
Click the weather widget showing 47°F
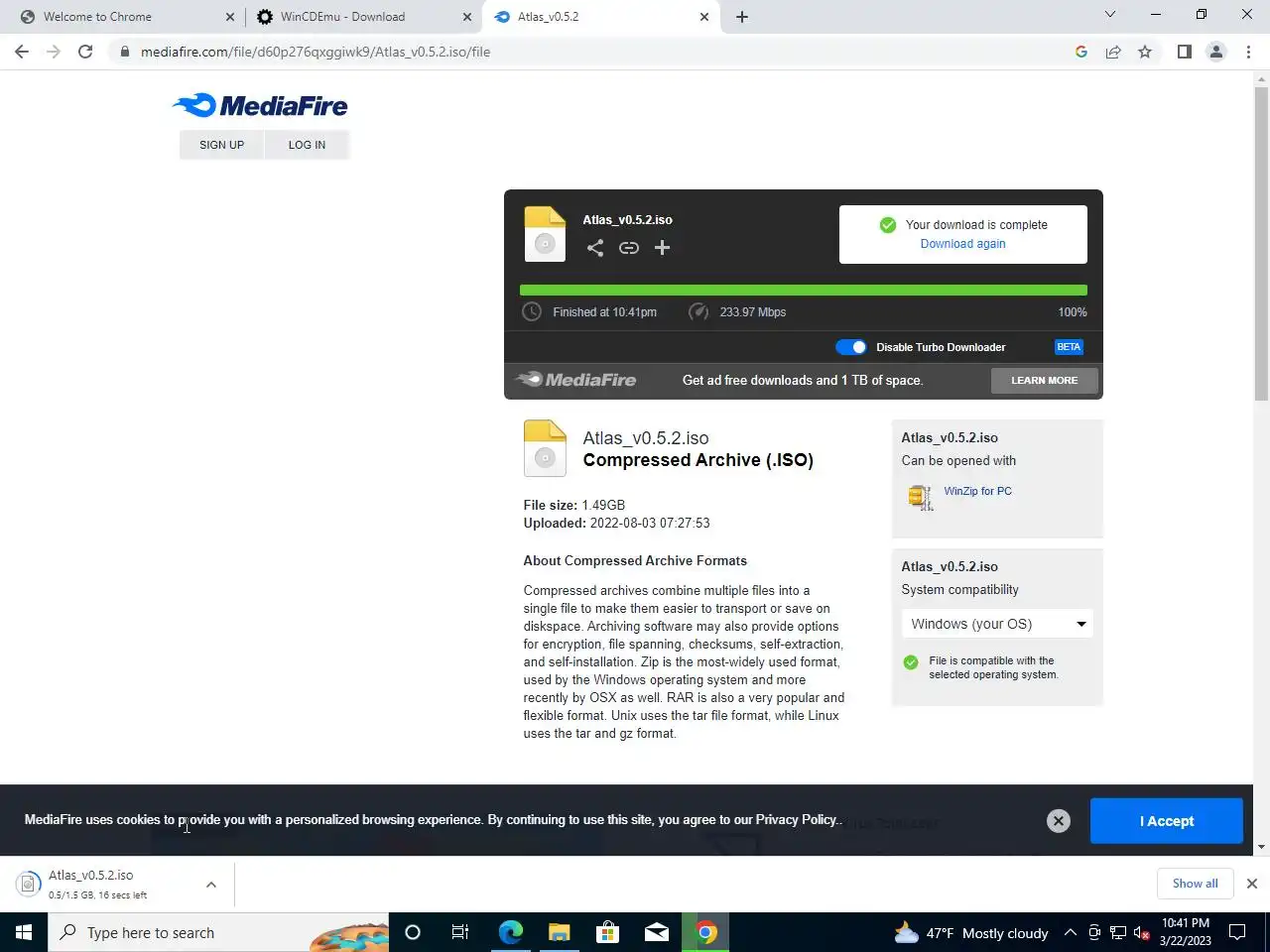coord(971,933)
